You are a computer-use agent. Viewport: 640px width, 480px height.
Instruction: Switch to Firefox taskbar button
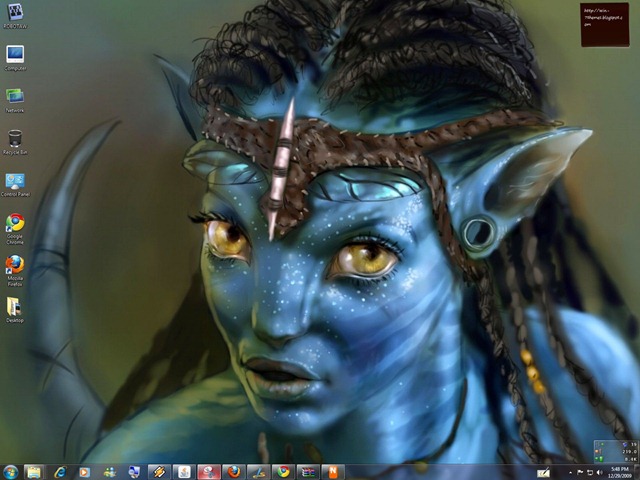point(234,472)
